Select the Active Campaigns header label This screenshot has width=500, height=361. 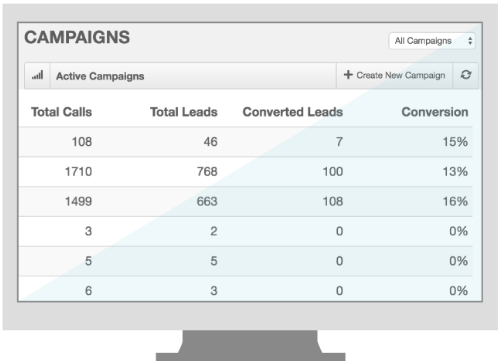click(100, 76)
